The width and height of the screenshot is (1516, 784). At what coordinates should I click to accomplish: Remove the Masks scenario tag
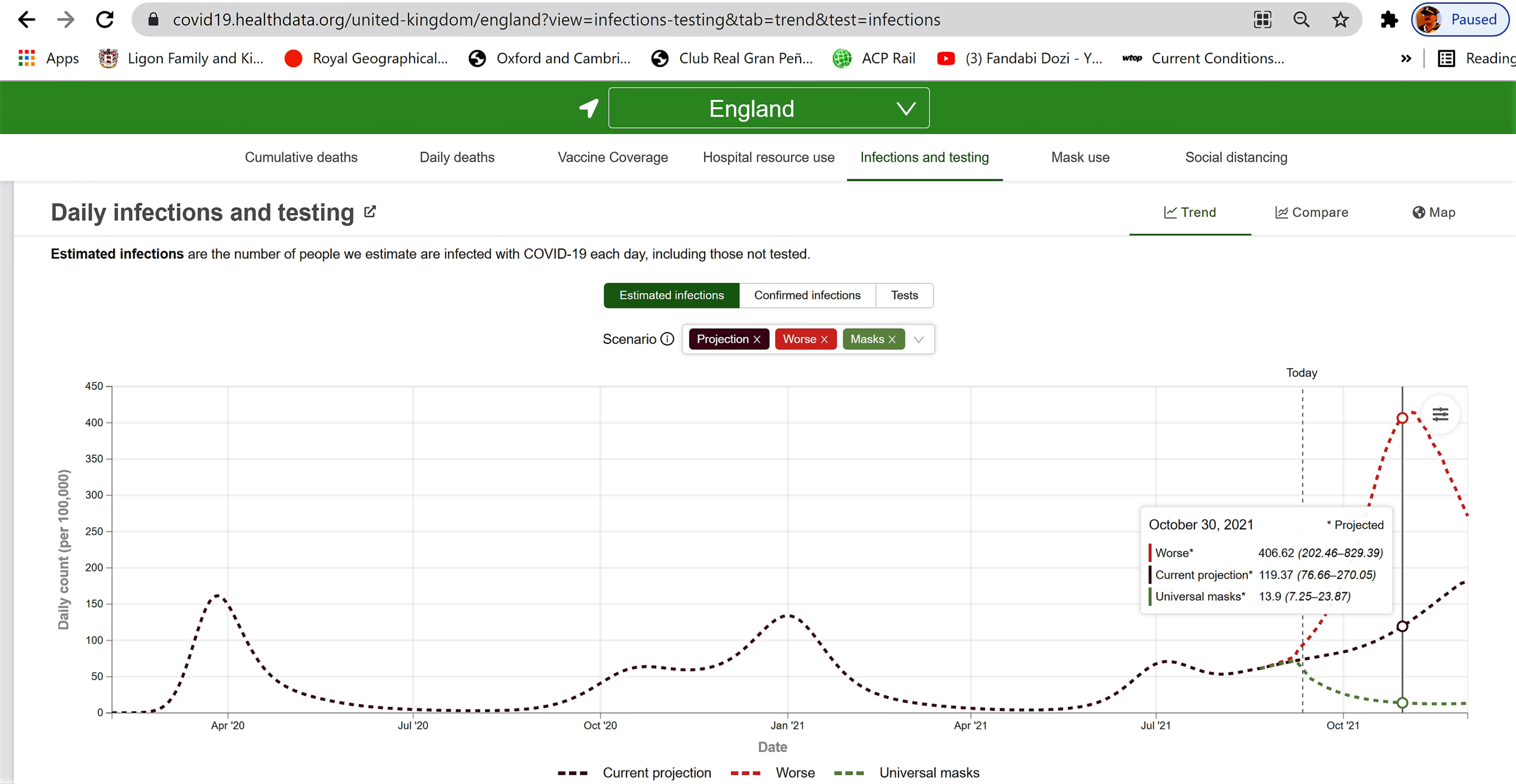tap(892, 339)
